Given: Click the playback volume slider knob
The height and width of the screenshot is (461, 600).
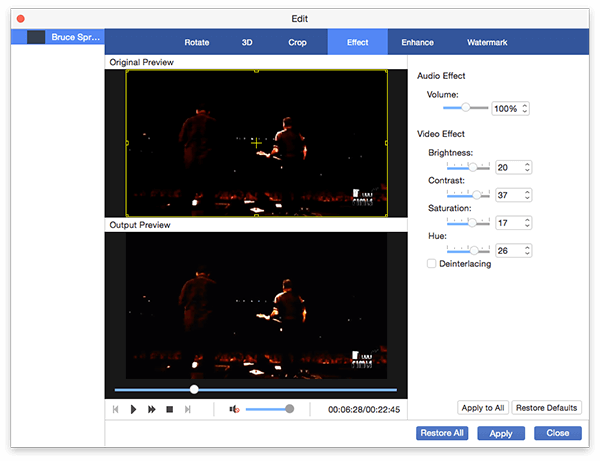Looking at the screenshot, I should click(x=290, y=409).
